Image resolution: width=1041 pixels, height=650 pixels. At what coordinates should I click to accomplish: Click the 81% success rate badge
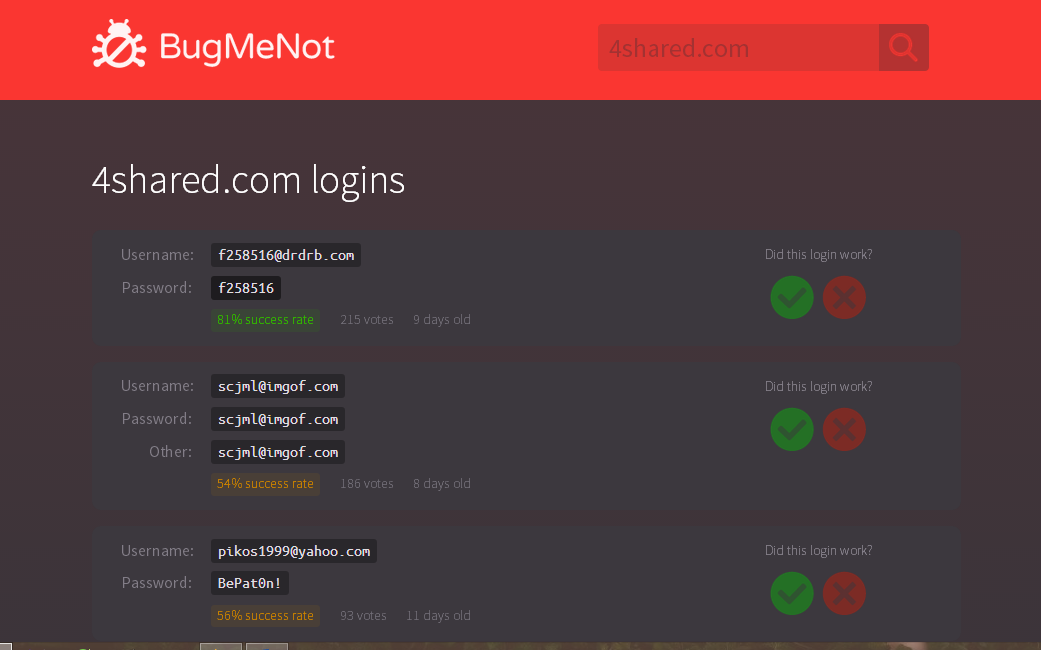click(x=265, y=320)
